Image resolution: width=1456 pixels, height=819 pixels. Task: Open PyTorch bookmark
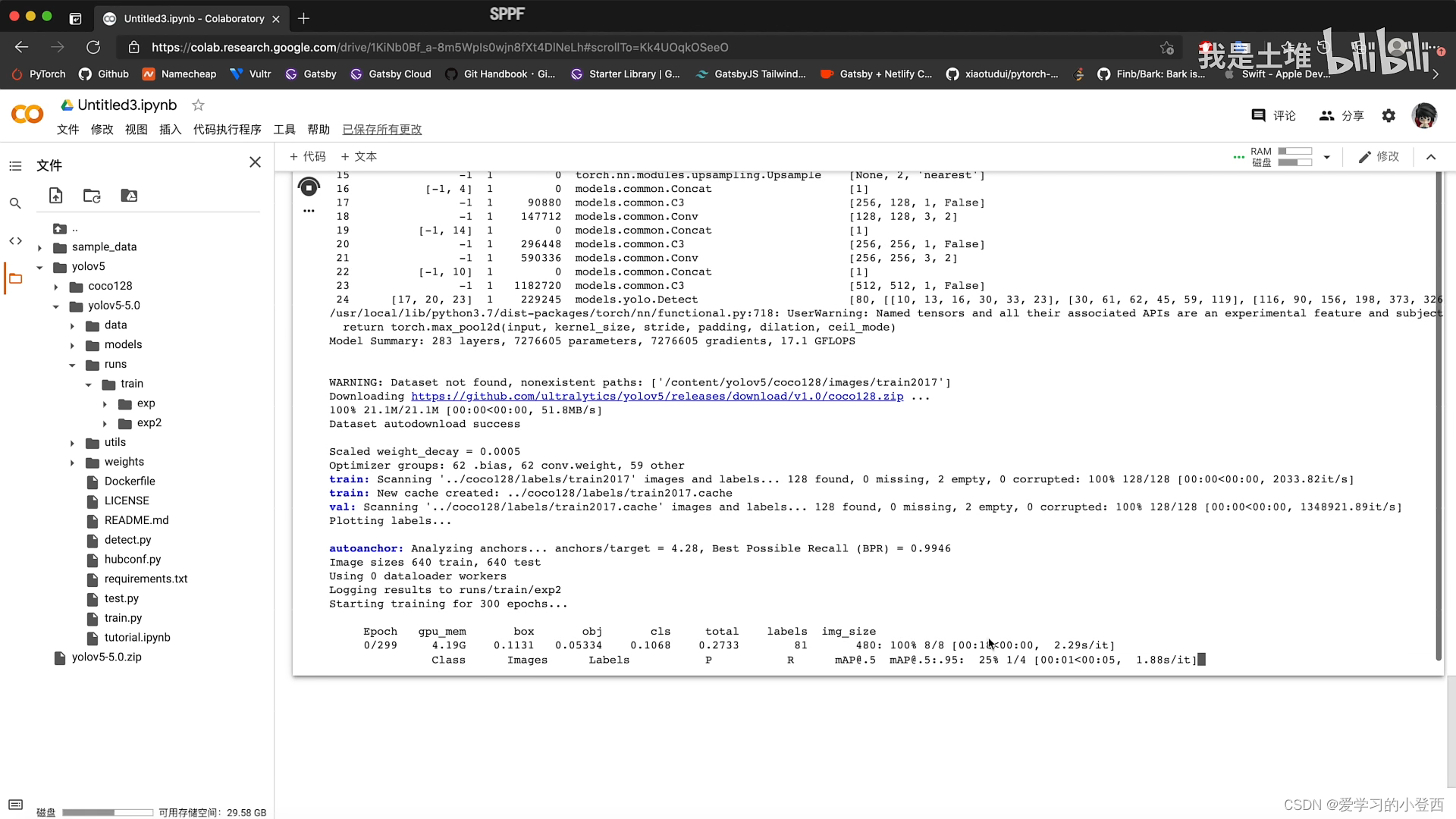[39, 74]
